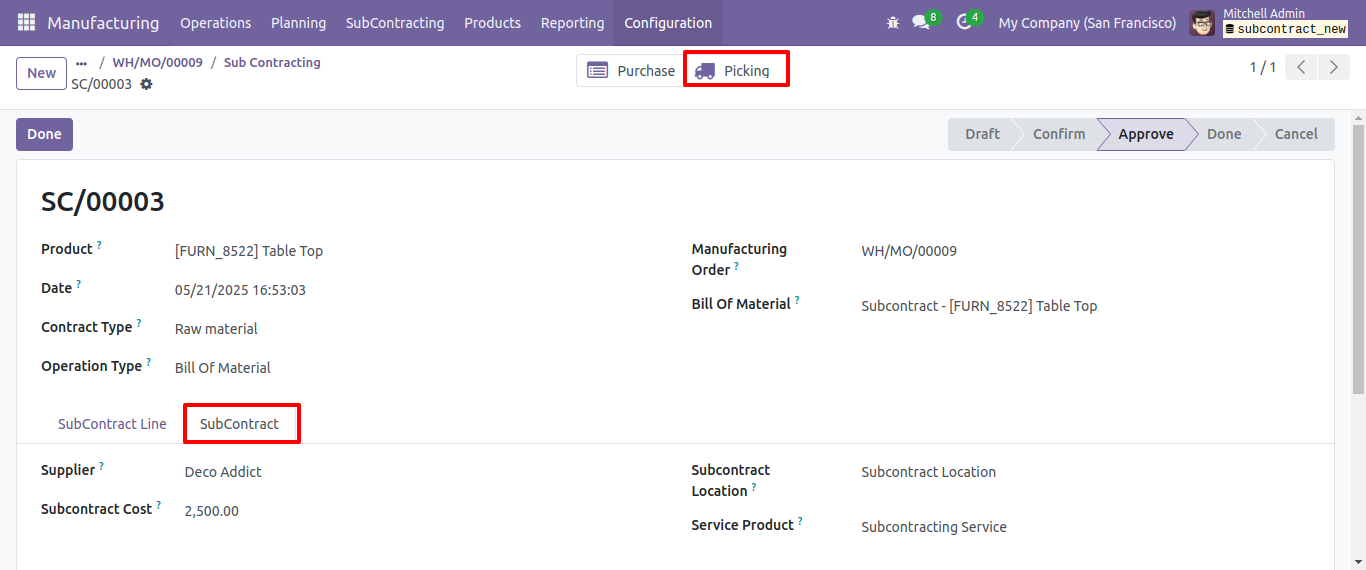Open the conversations chat icon
1366x570 pixels.
(921, 22)
